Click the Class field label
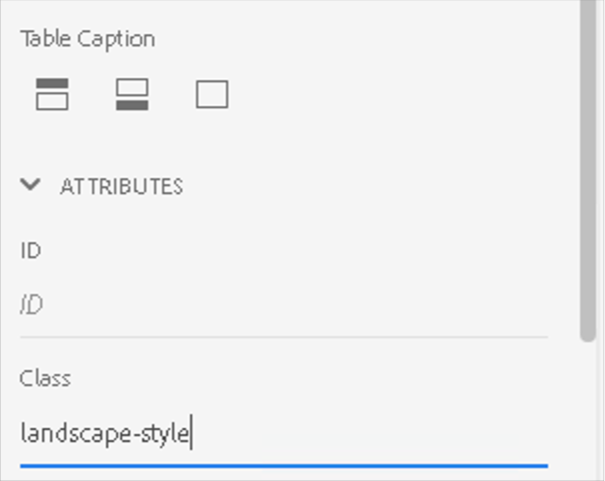Image resolution: width=605 pixels, height=481 pixels. (45, 378)
